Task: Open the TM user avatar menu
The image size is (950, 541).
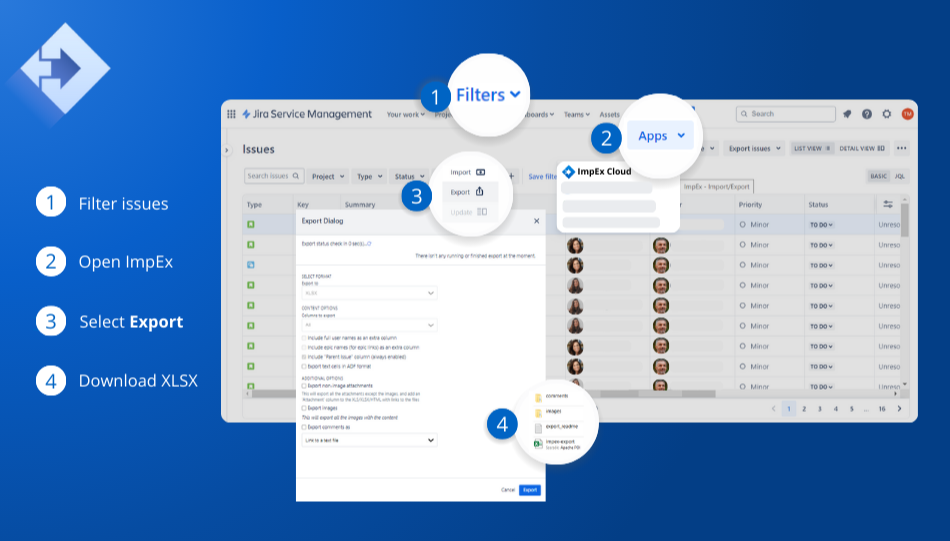Action: pos(907,114)
